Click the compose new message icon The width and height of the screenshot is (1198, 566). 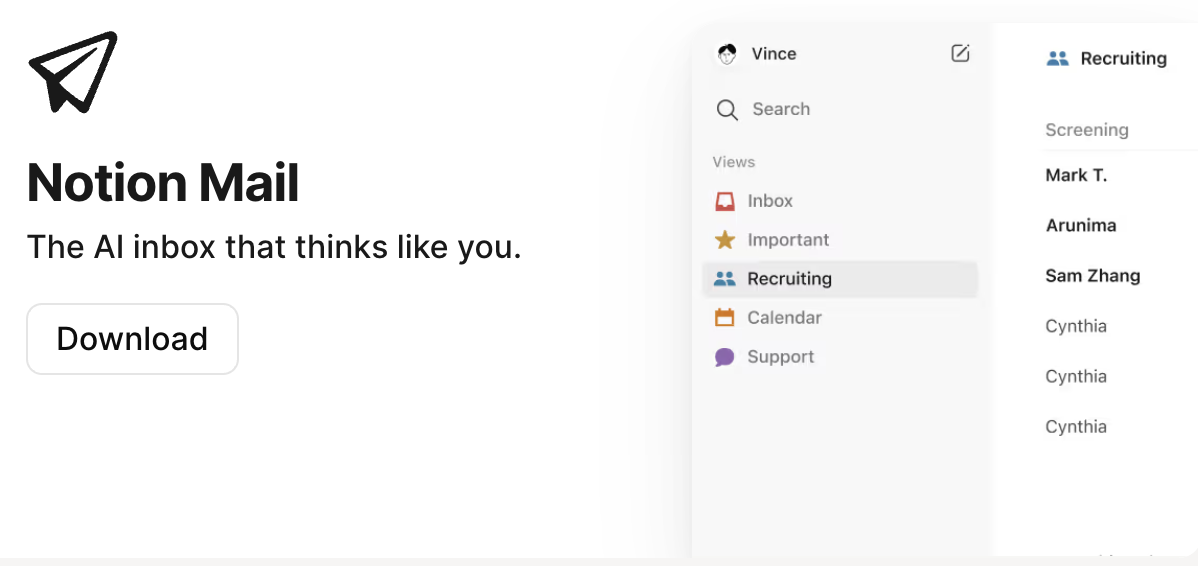point(960,54)
